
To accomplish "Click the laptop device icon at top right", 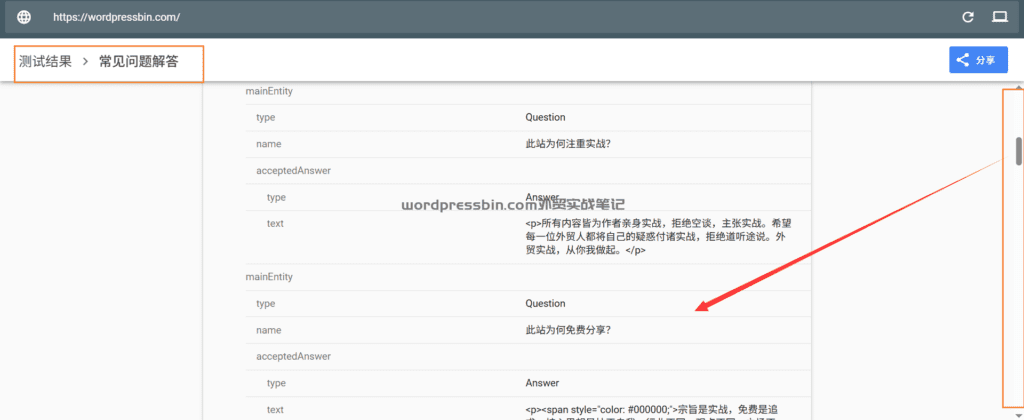I will point(999,17).
